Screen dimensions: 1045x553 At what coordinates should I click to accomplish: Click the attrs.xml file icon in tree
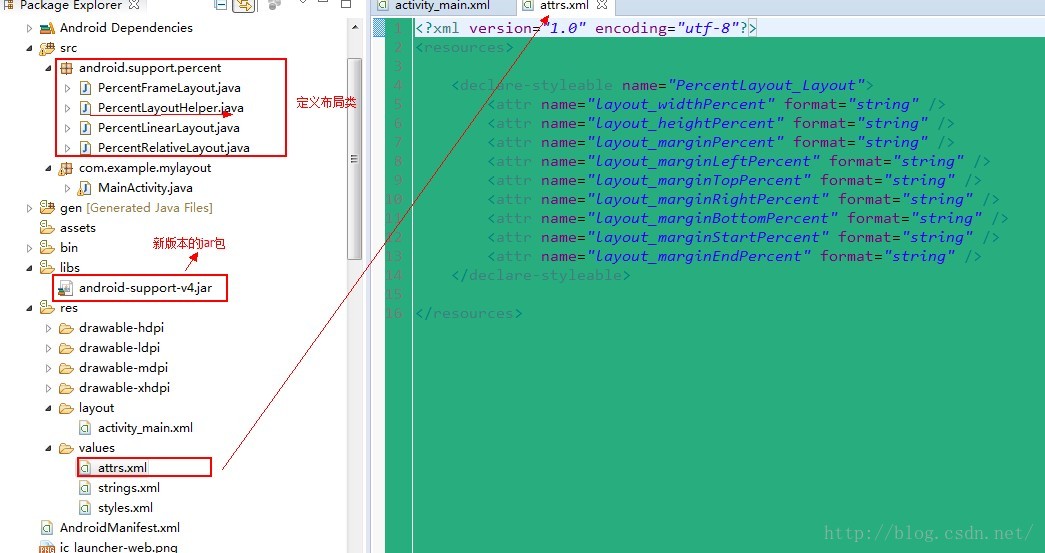[85, 468]
